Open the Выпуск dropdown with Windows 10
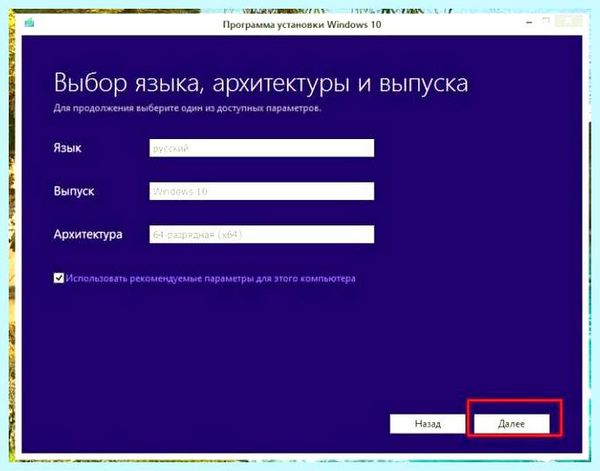 262,191
